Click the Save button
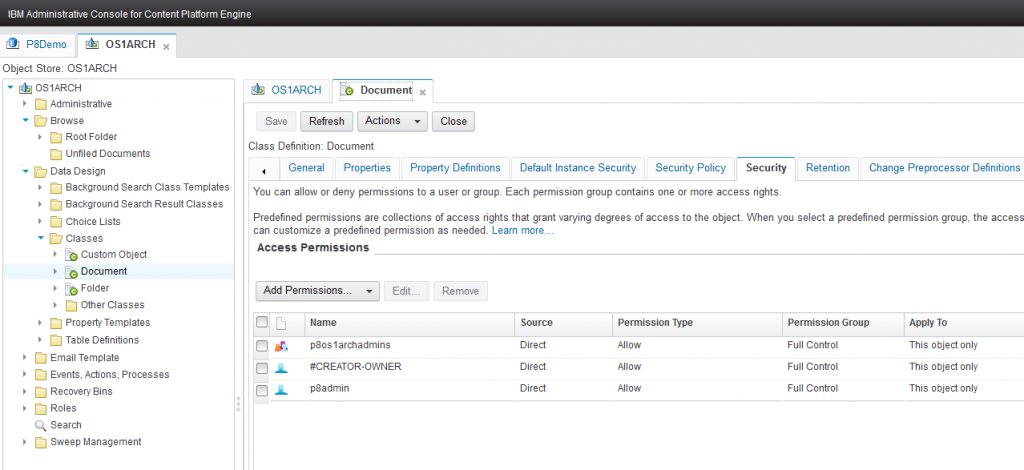 [x=276, y=121]
